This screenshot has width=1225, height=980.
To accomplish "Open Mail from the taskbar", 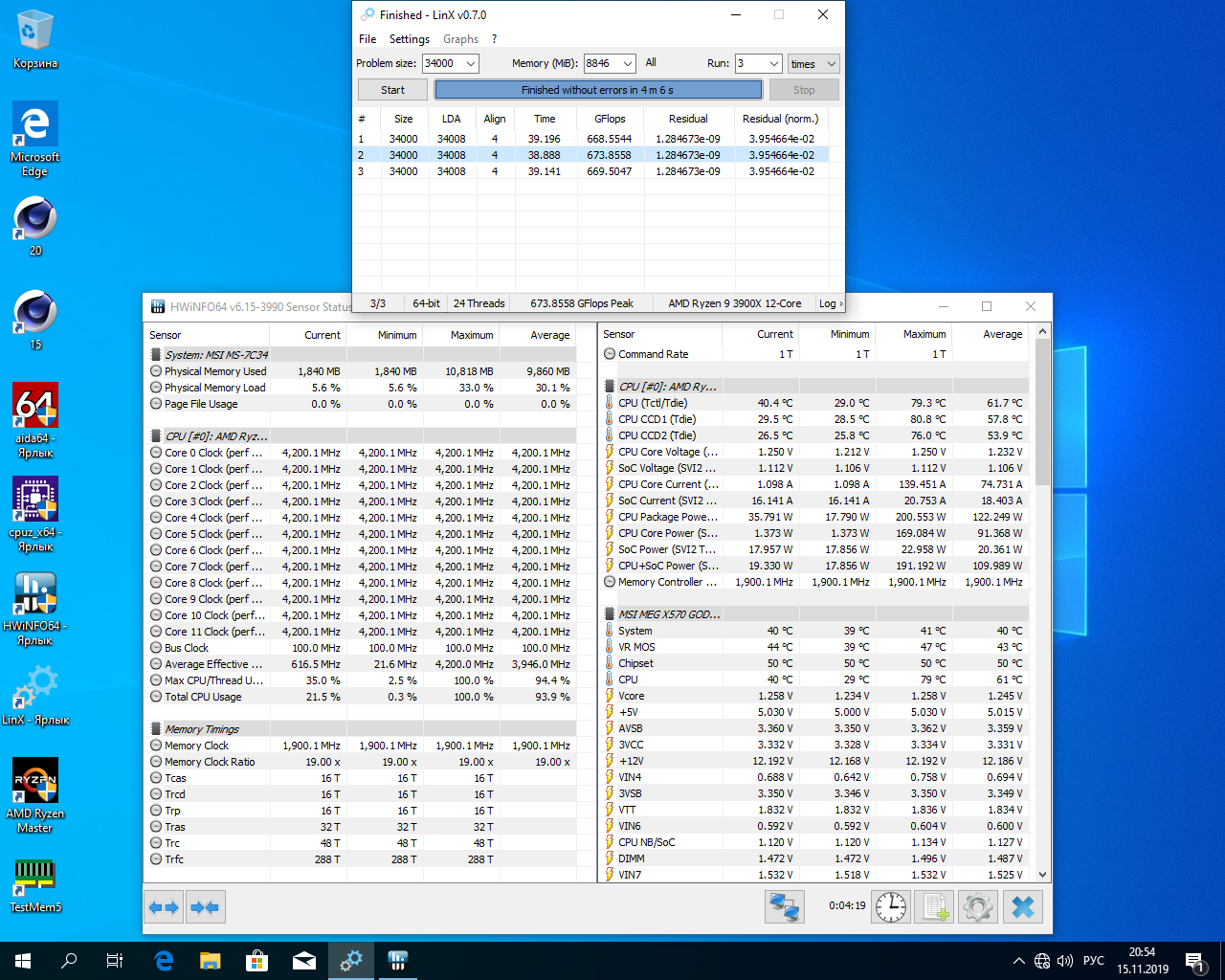I will click(x=304, y=961).
